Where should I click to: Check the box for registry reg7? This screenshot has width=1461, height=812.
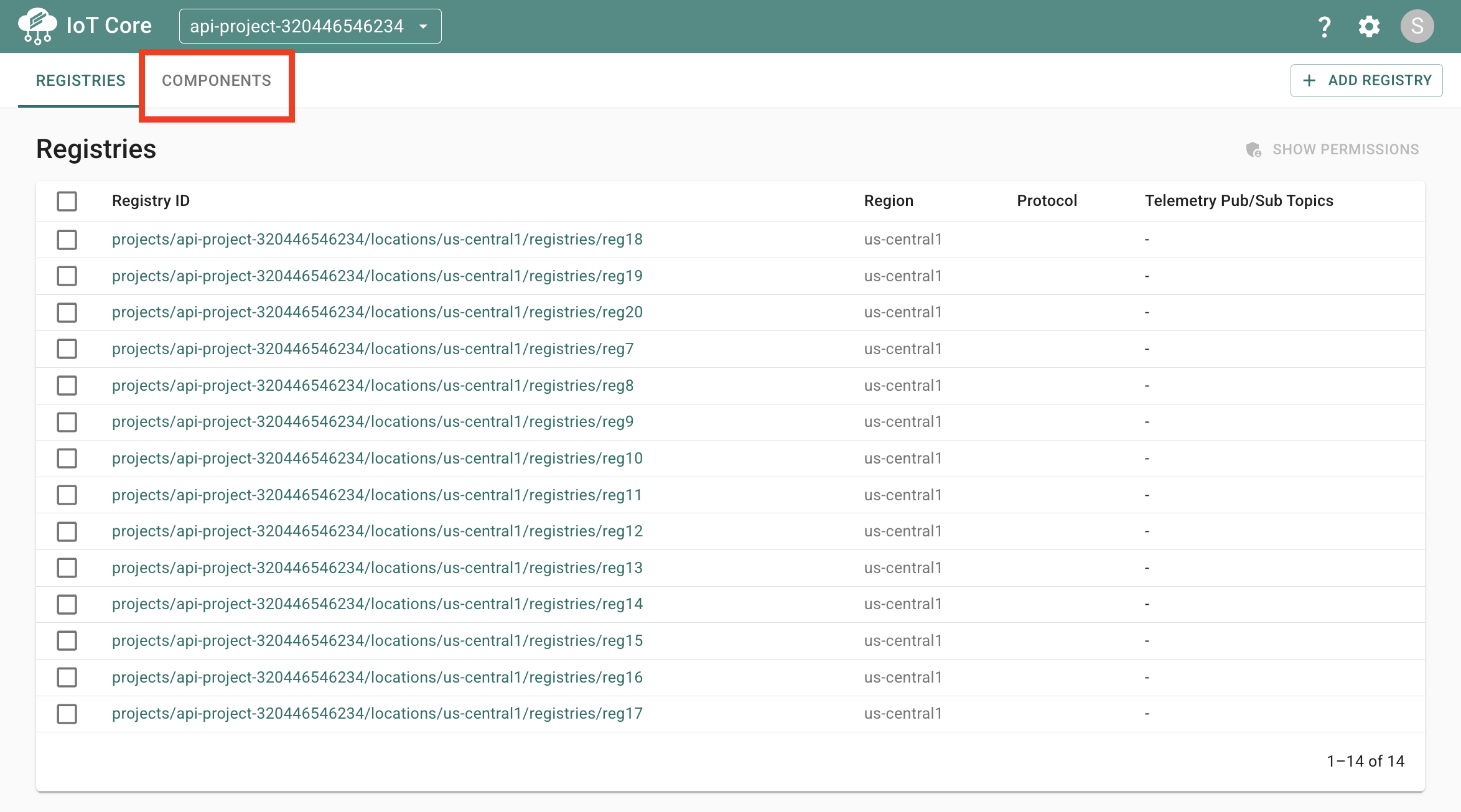click(x=67, y=349)
